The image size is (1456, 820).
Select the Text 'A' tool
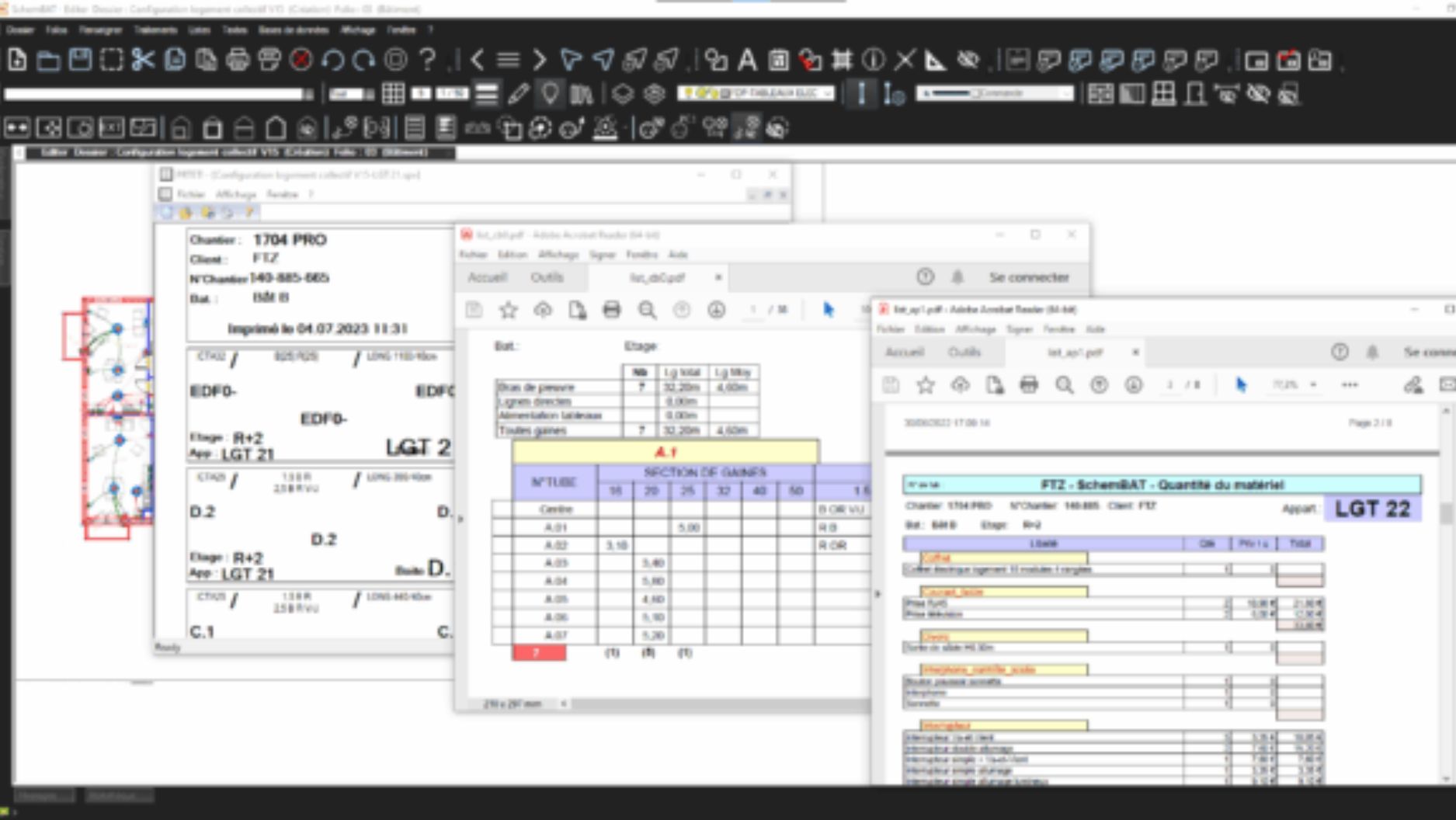coord(747,60)
